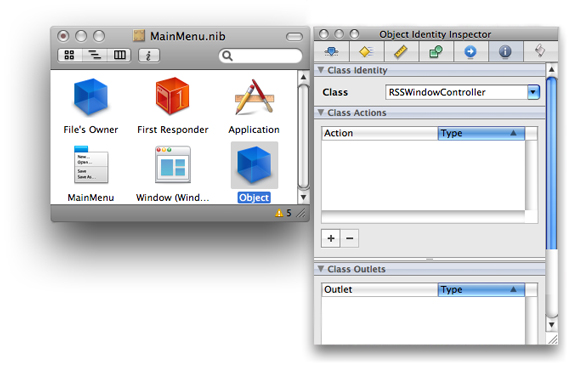Screen dimensions: 572x367
Task: Sort Class Outlets by the Type column
Action: (481, 290)
